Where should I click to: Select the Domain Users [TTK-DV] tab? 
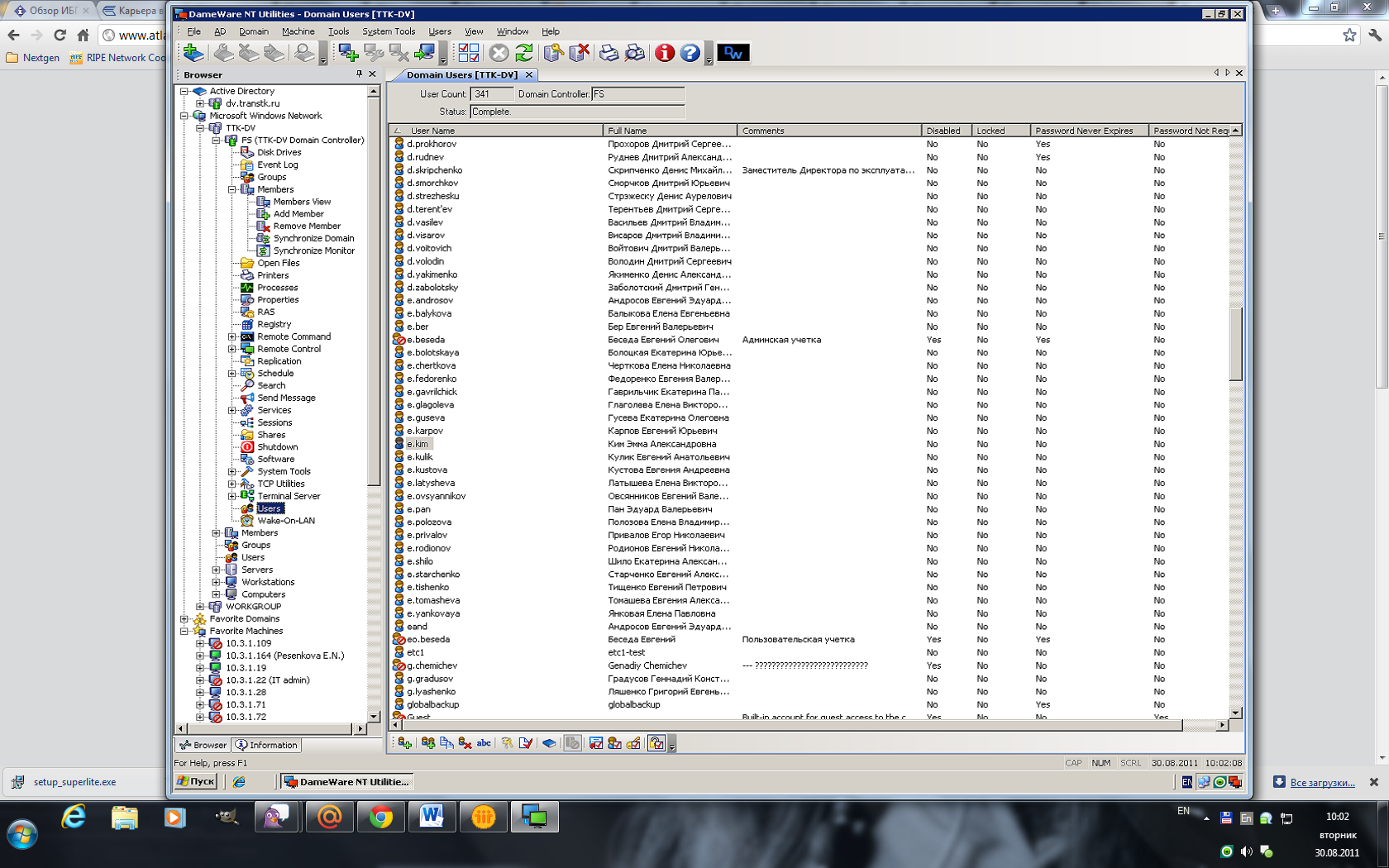tap(463, 74)
